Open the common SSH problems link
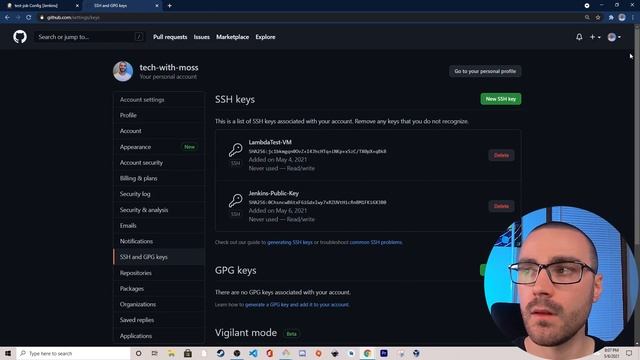This screenshot has height=360, width=640. click(x=376, y=242)
